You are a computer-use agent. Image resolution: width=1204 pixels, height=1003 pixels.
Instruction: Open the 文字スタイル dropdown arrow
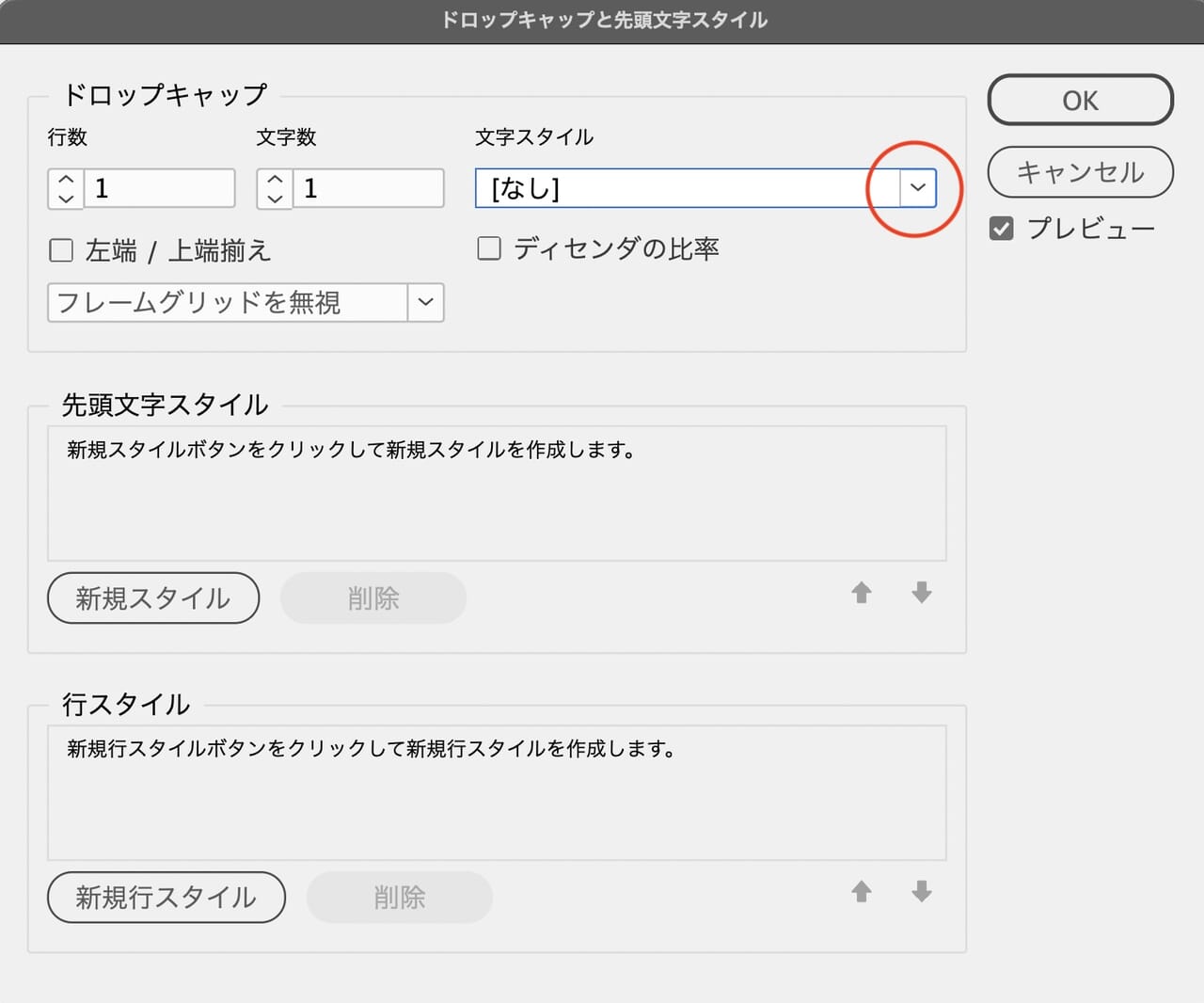point(918,188)
